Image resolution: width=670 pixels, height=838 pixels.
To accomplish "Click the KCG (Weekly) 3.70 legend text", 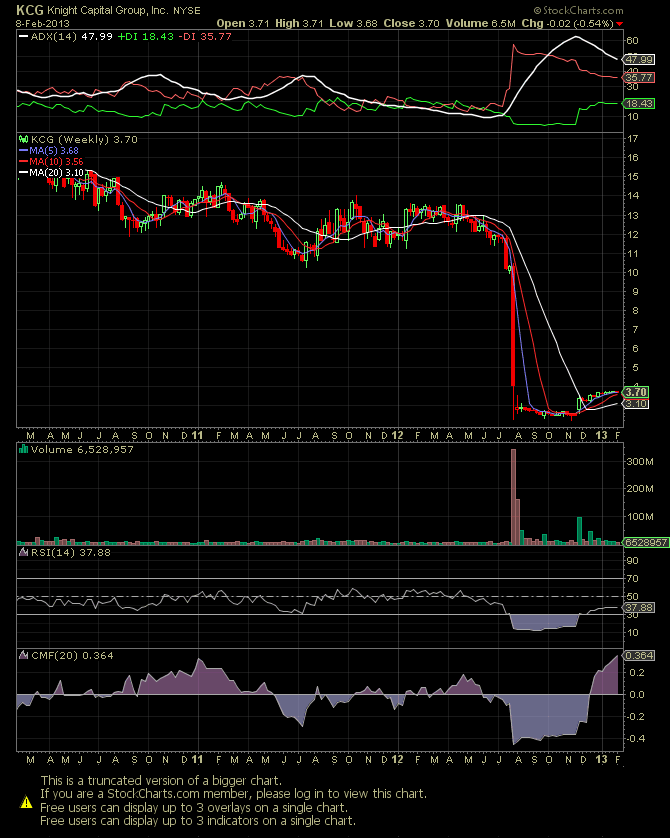I will [x=84, y=139].
